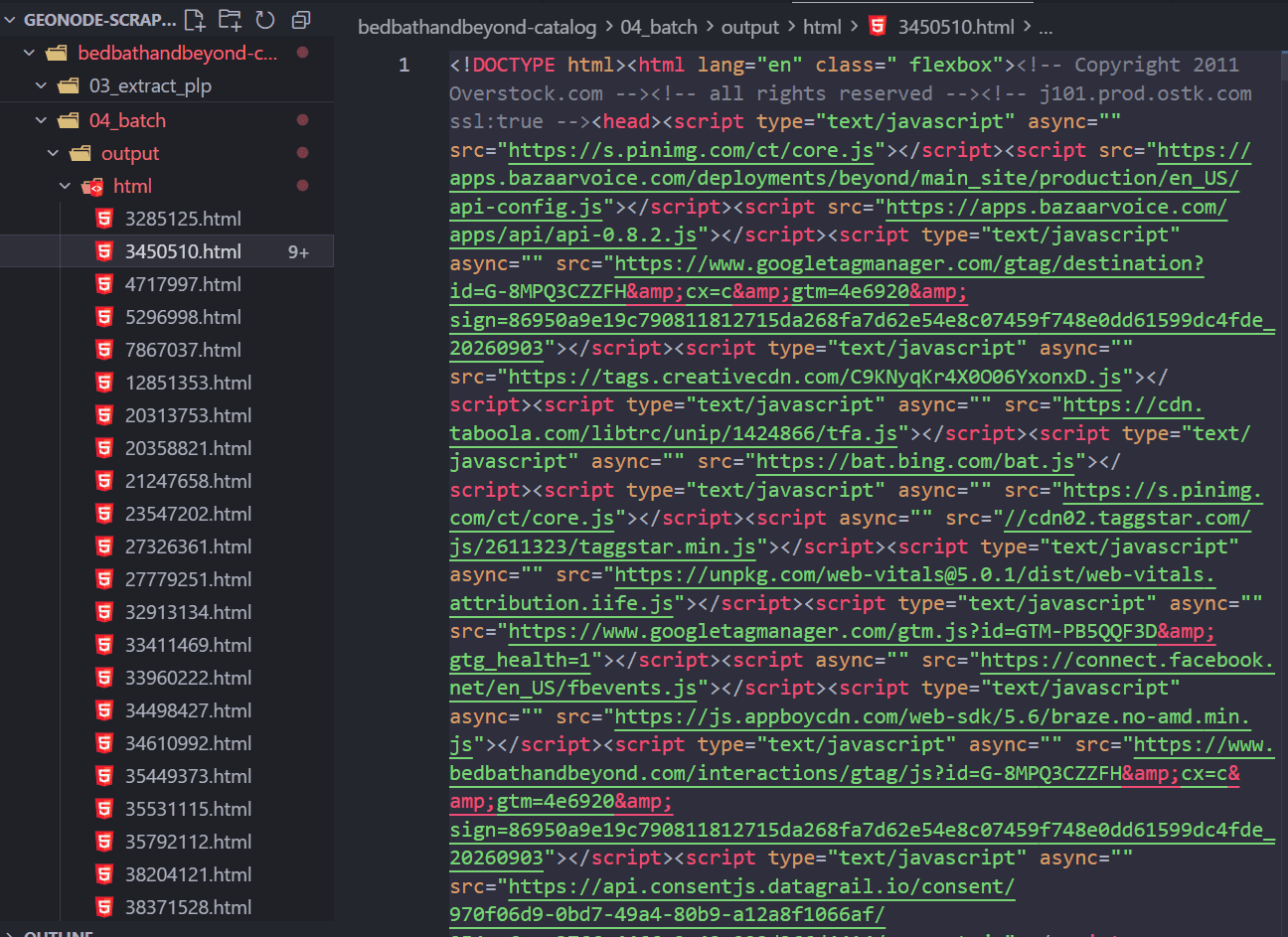Viewport: 1288px width, 937px height.
Task: Click the 04_batch folder icon
Action: pos(69,120)
